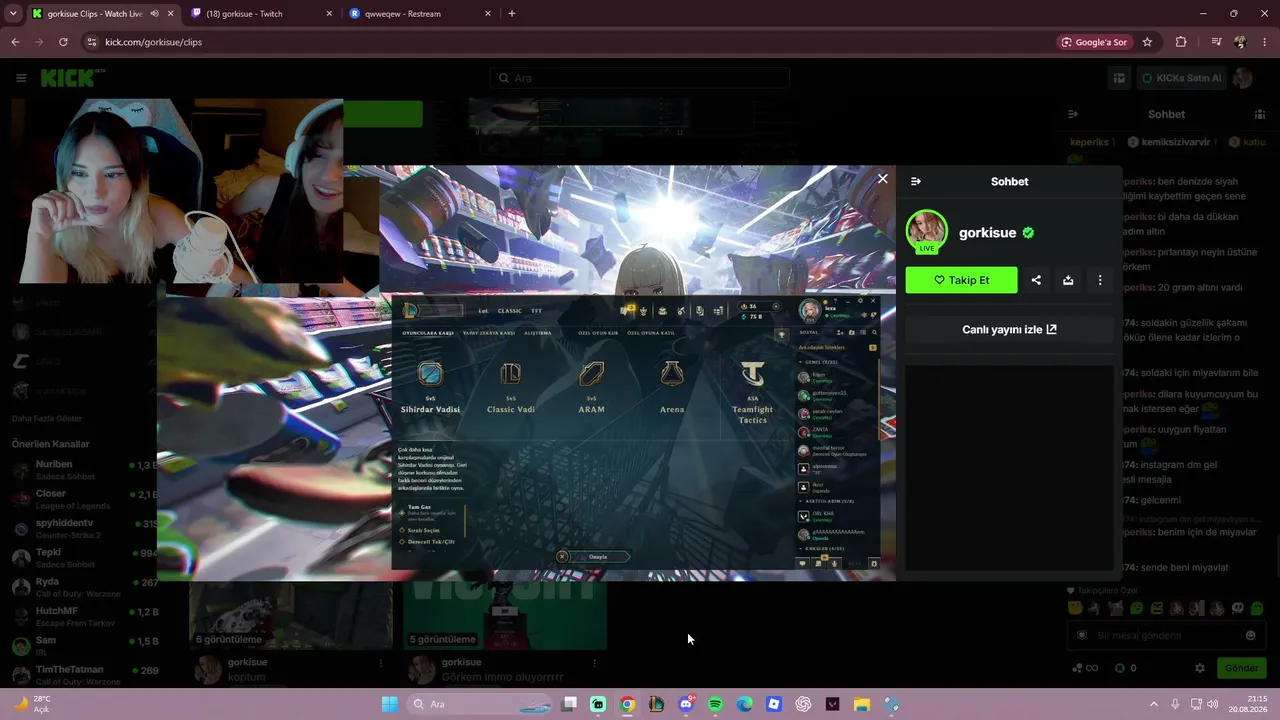Open the gift icon beside KICKs button
1280x720 pixels.
(1120, 78)
